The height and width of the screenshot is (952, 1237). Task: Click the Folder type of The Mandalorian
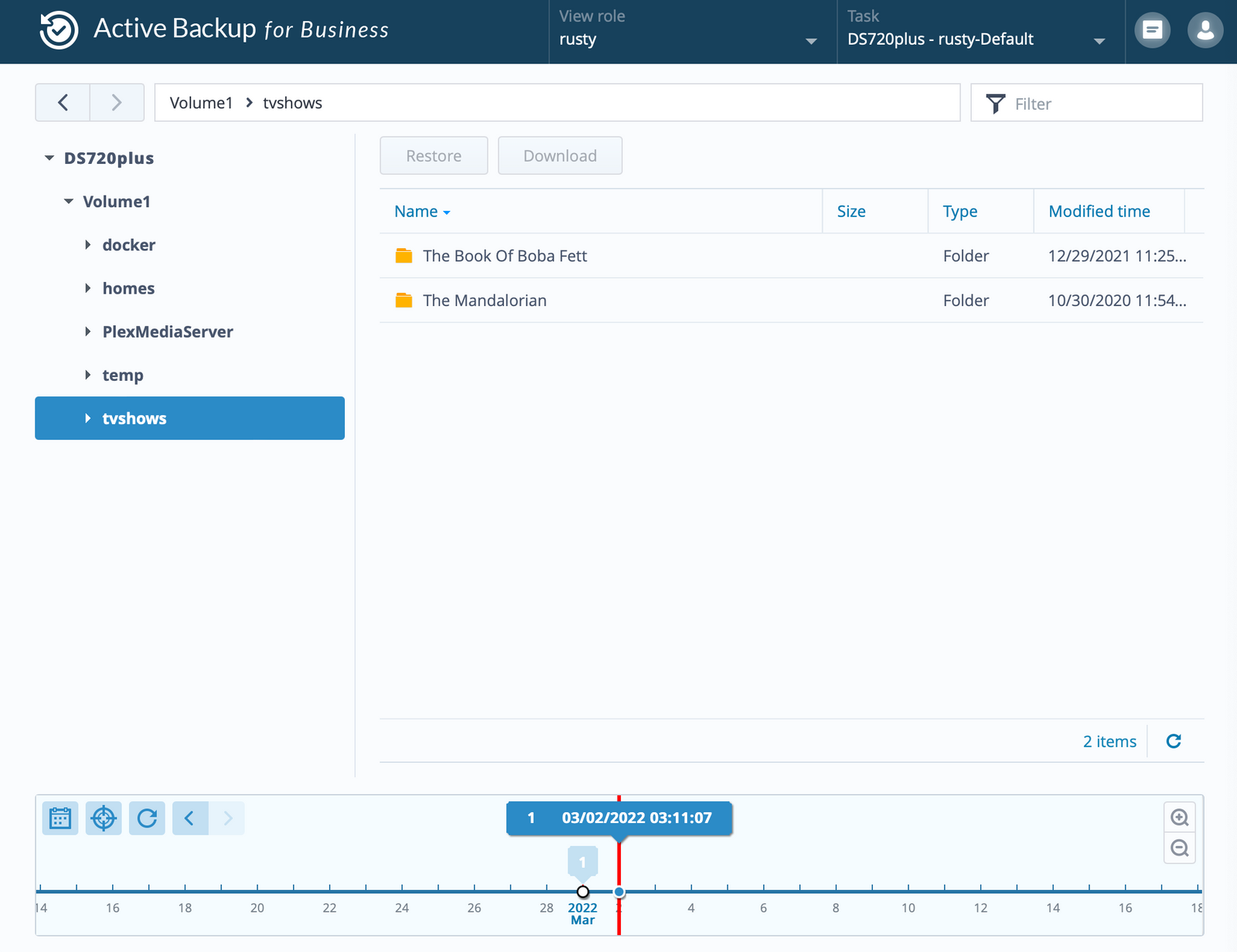pos(966,301)
